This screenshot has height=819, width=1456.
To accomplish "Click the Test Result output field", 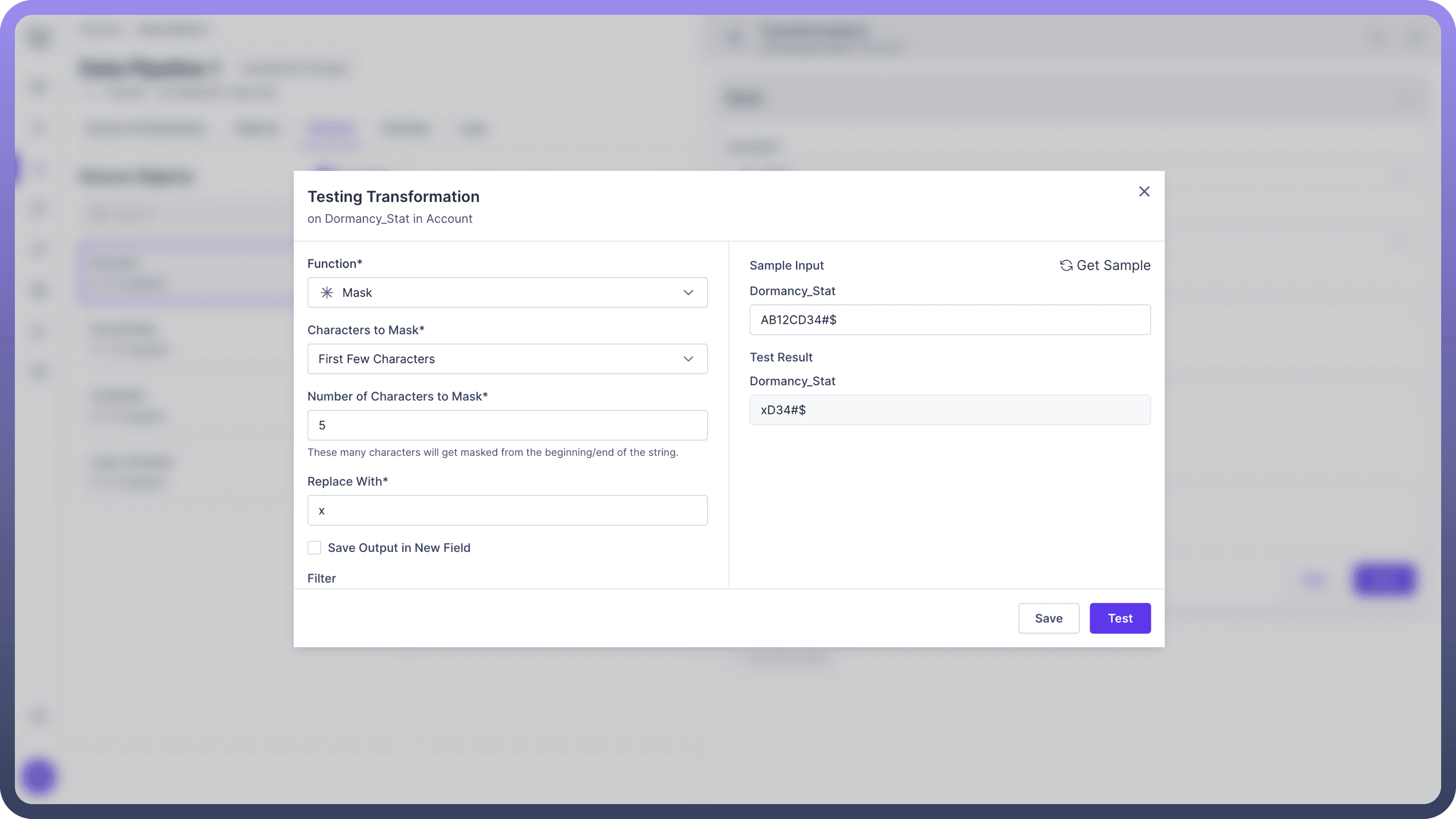I will [950, 410].
